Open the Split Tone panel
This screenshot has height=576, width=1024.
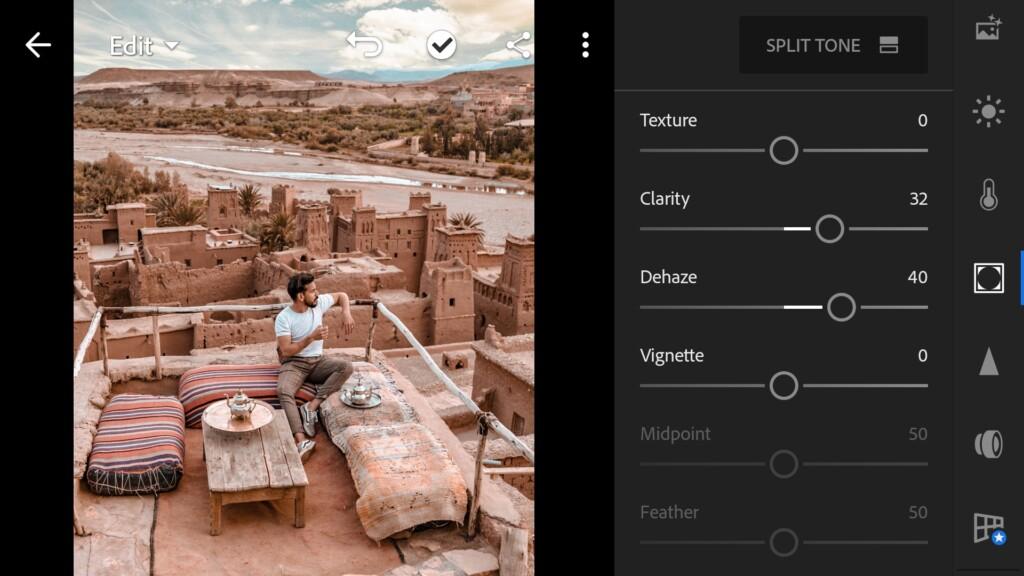click(833, 45)
